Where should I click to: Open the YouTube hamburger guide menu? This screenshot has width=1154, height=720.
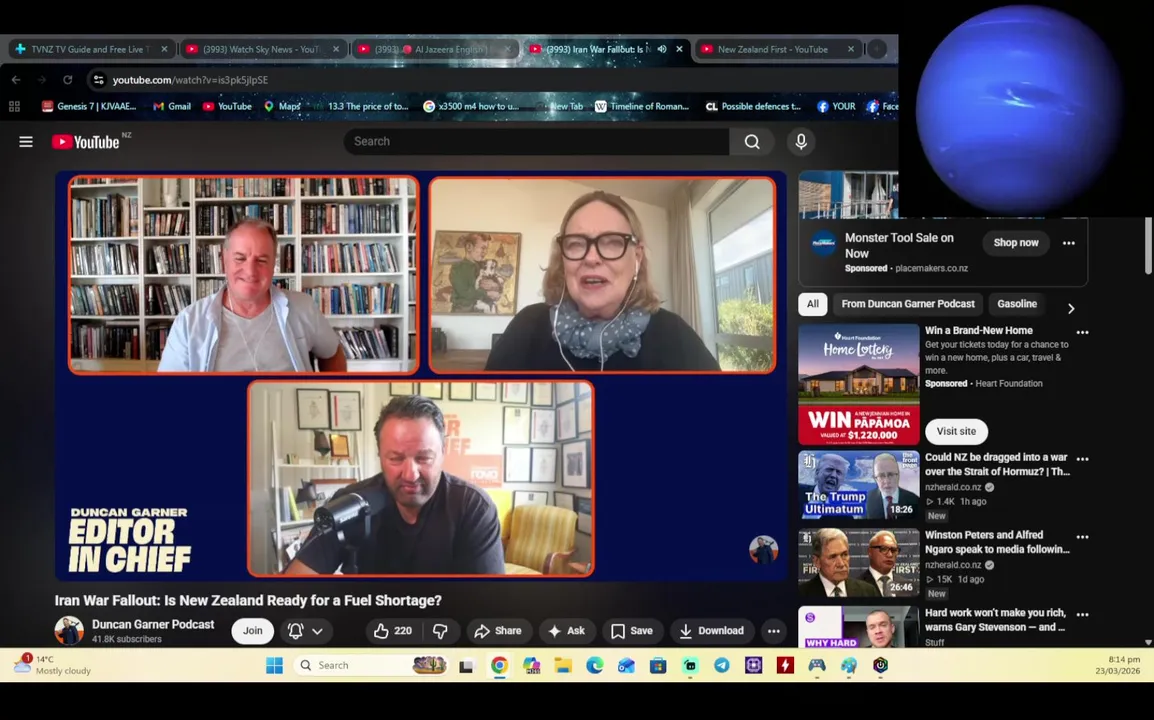26,141
